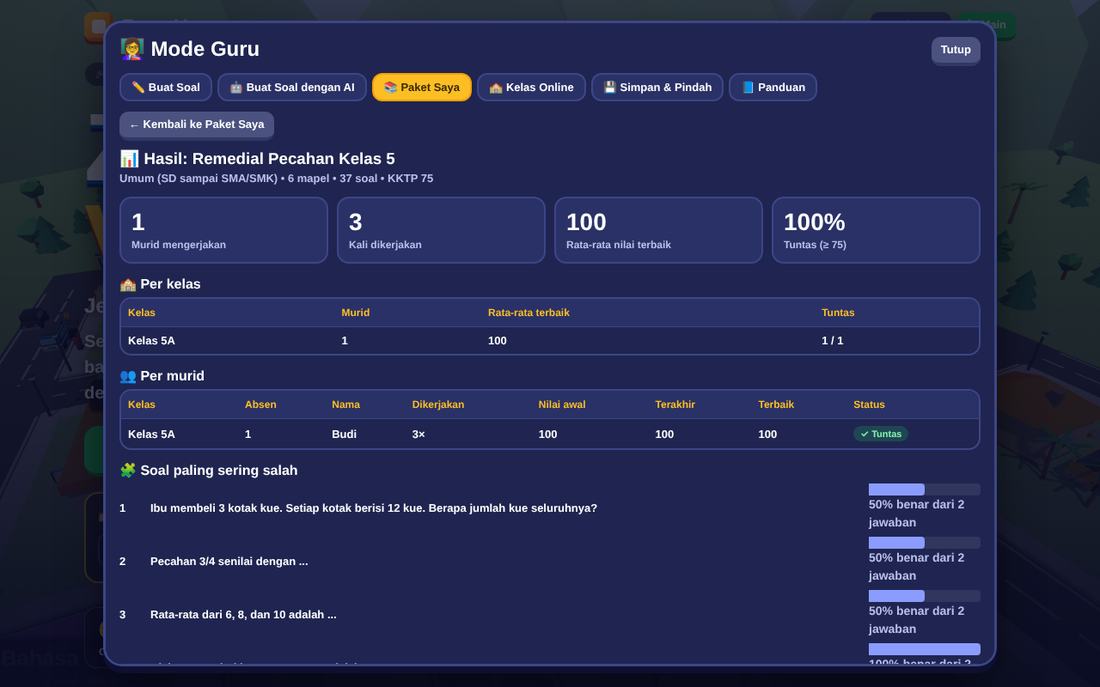Open the Panduan tab
The height and width of the screenshot is (687, 1100).
tap(773, 88)
